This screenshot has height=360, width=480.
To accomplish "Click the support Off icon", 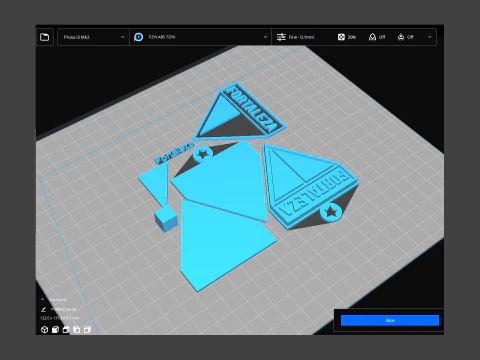I will 372,37.
